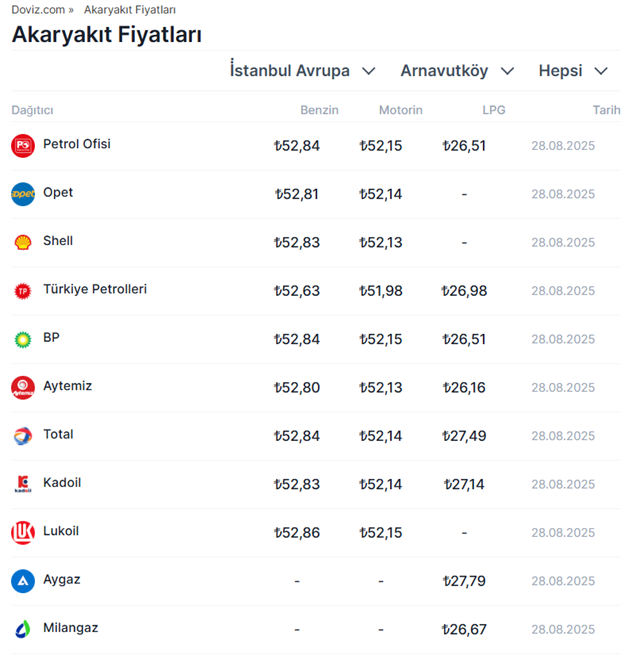Click the Akaryakıt Fiyatları breadcrumb link
The height and width of the screenshot is (656, 625).
130,9
